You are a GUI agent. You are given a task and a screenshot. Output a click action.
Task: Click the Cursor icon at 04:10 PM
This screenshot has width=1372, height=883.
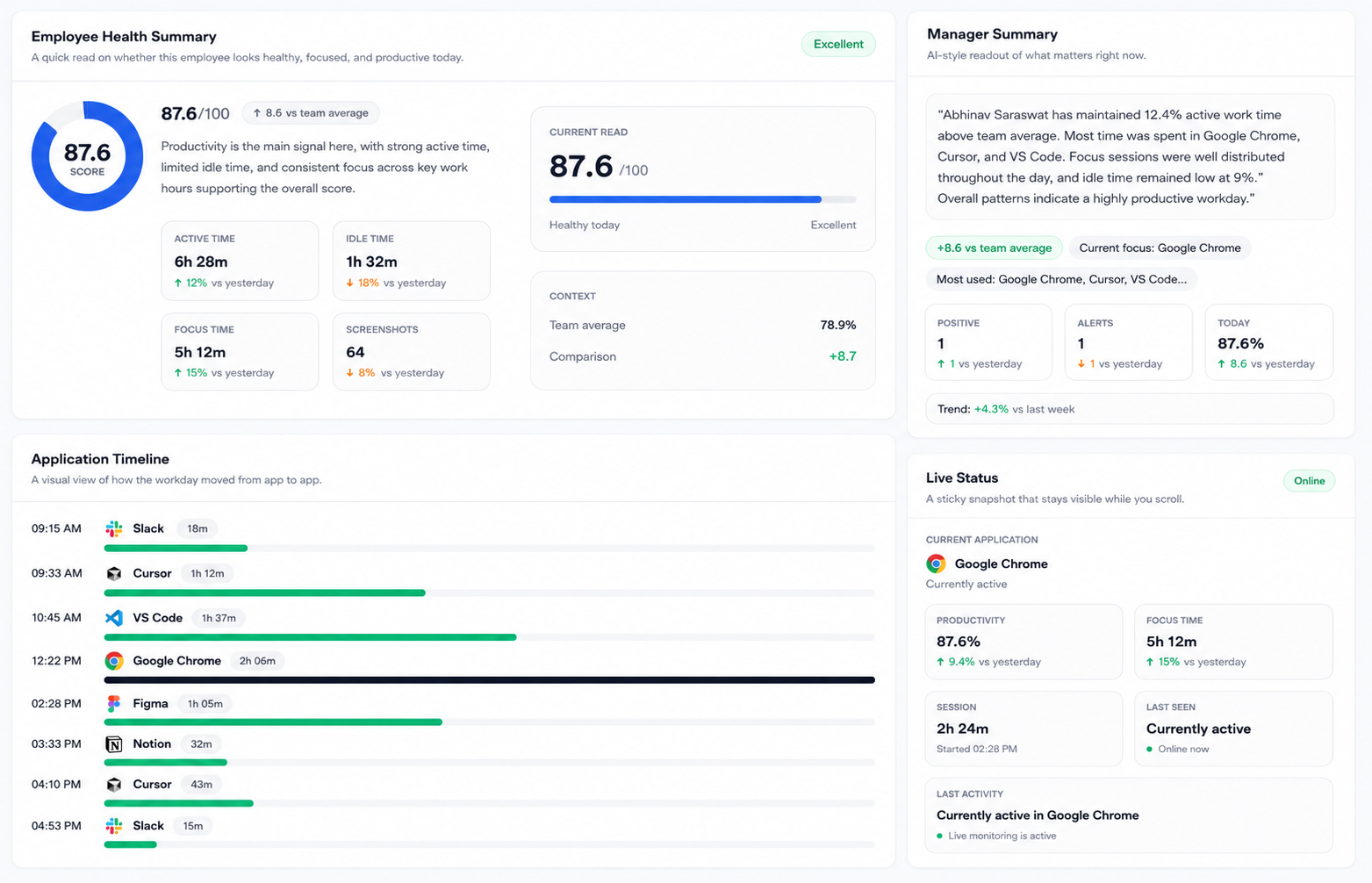point(114,785)
